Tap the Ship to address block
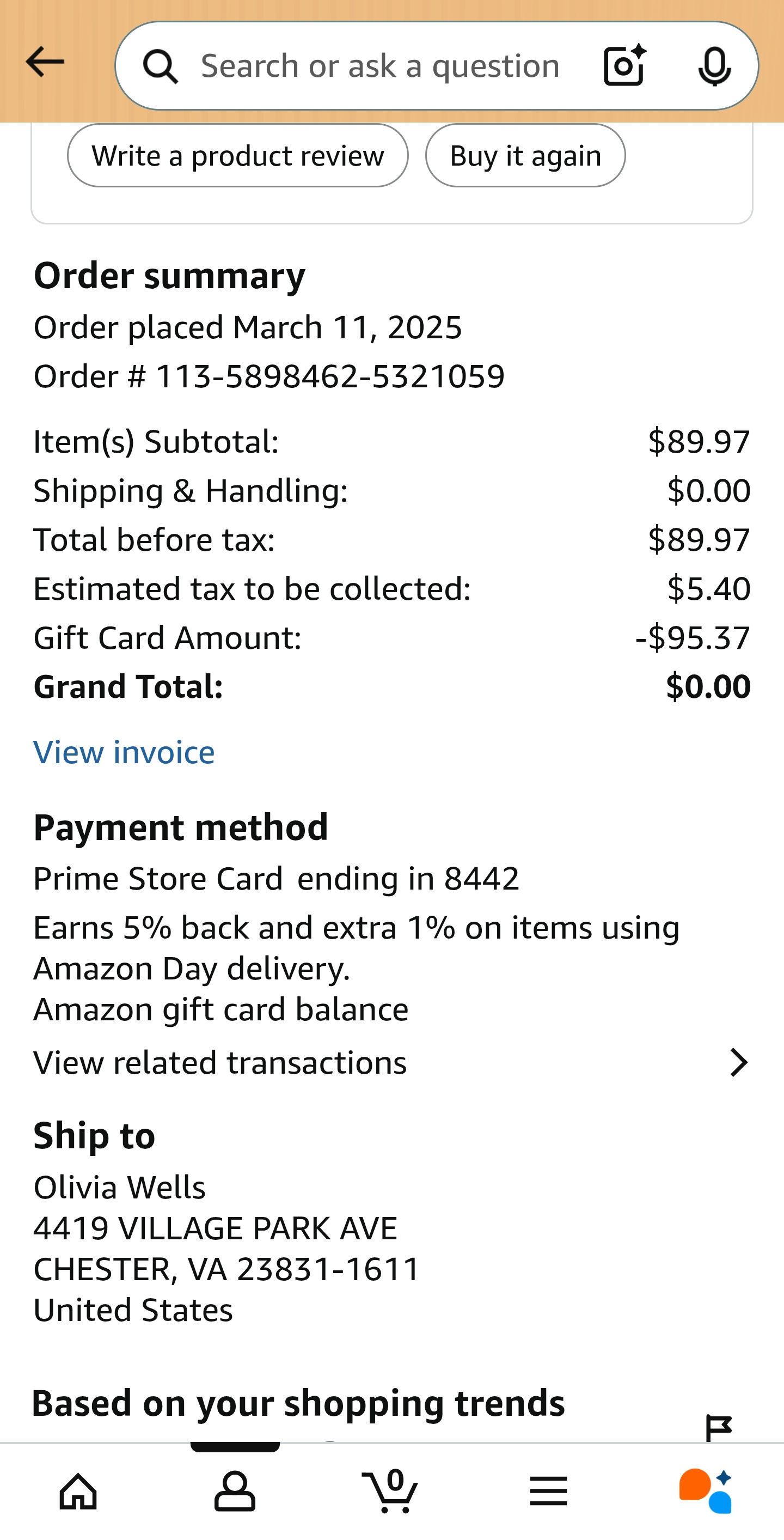The height and width of the screenshot is (1540, 784). (x=227, y=1248)
